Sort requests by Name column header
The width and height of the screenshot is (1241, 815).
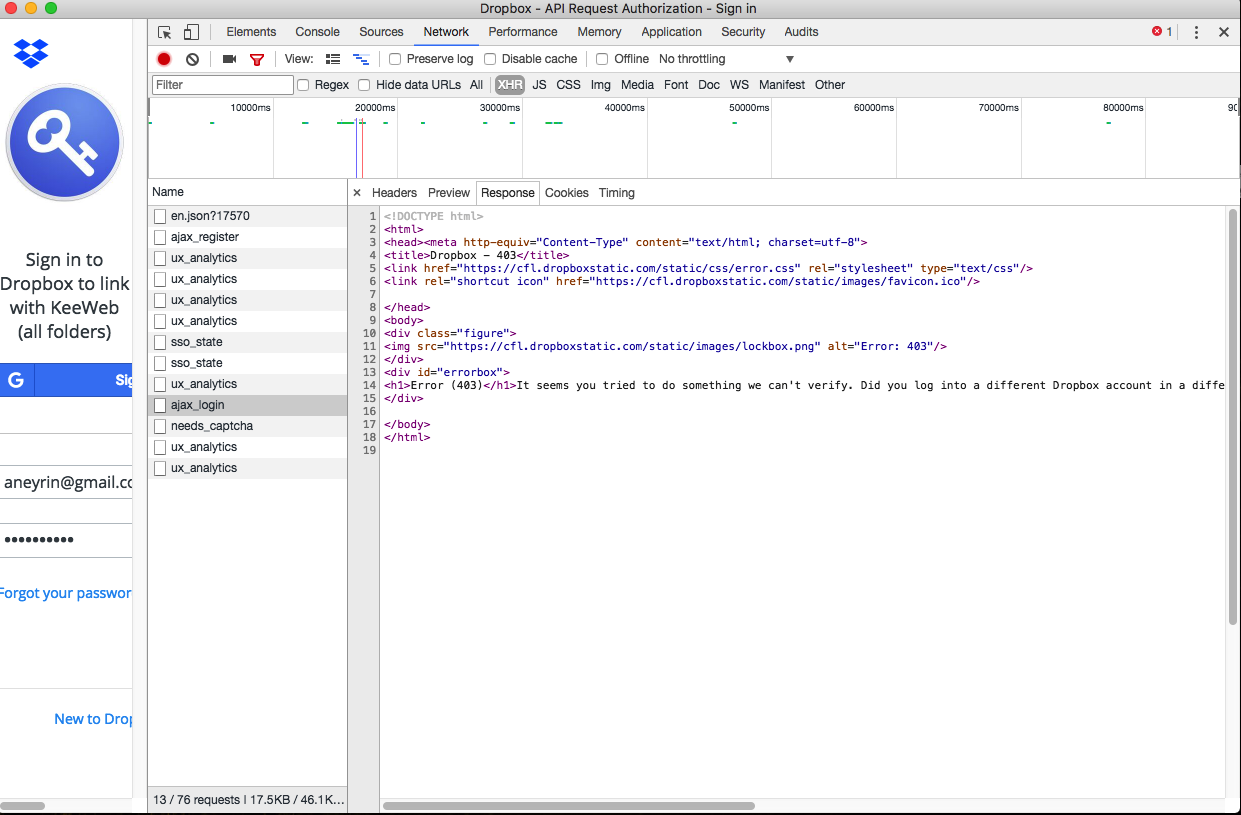point(247,192)
